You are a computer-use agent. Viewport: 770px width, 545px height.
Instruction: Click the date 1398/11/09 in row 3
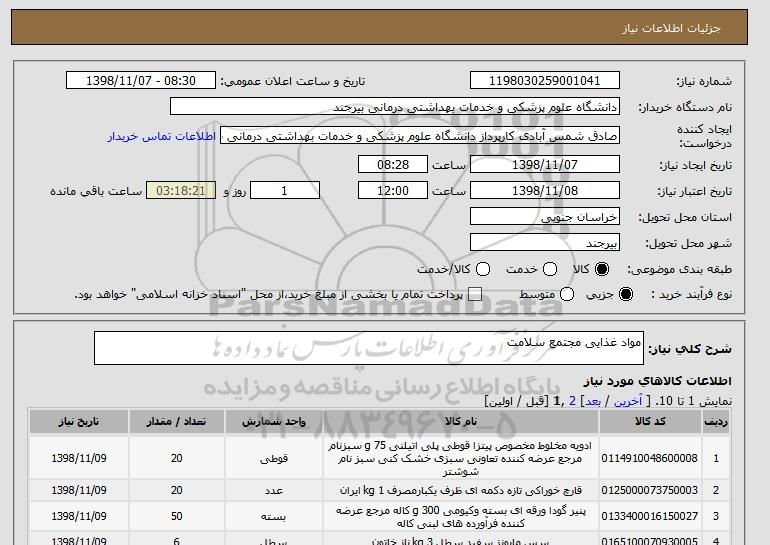[x=79, y=516]
